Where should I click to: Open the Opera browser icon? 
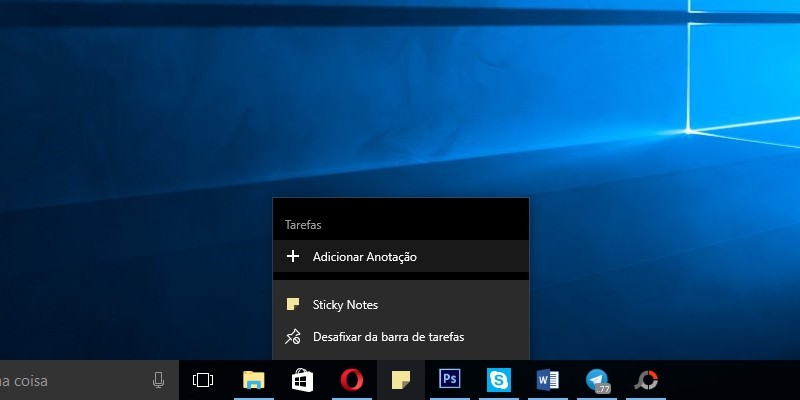(351, 380)
